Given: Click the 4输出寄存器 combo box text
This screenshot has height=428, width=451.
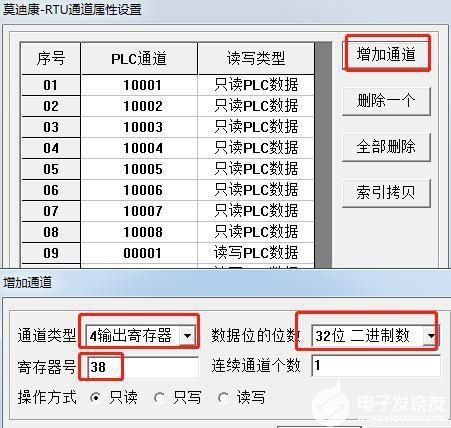Looking at the screenshot, I should 131,335.
